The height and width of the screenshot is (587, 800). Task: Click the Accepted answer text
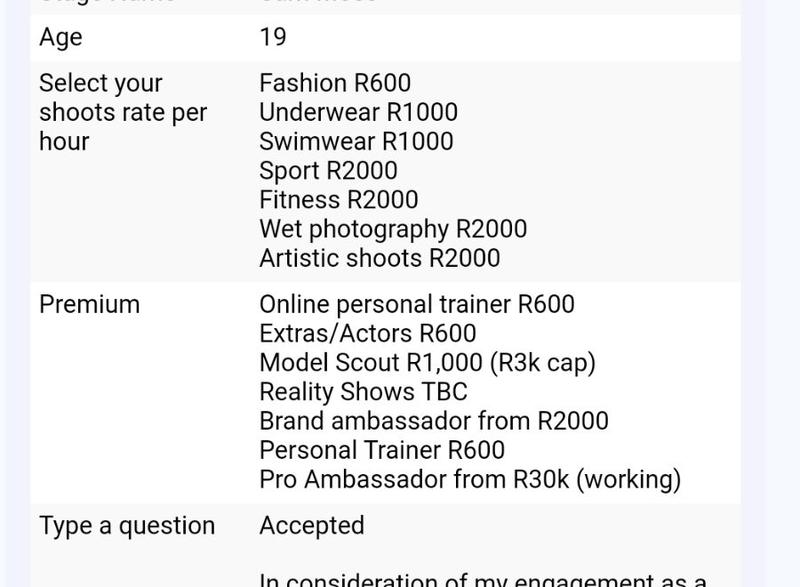[312, 525]
